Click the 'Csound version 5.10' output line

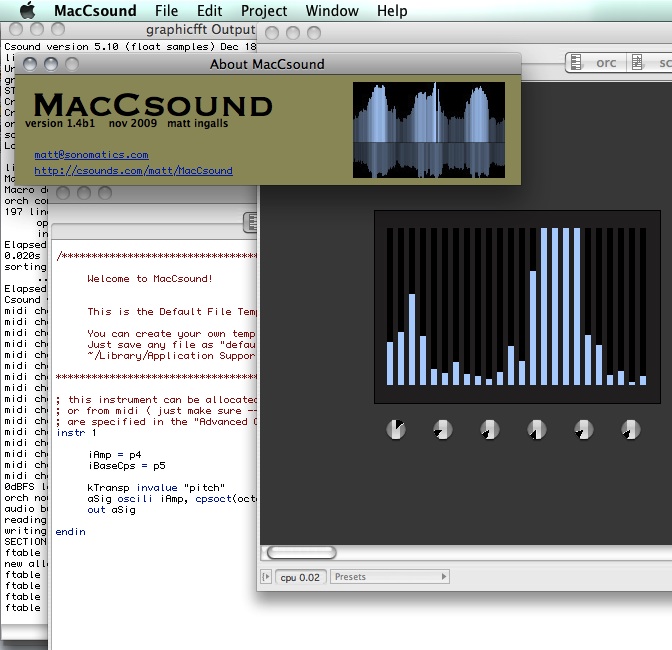tap(130, 46)
